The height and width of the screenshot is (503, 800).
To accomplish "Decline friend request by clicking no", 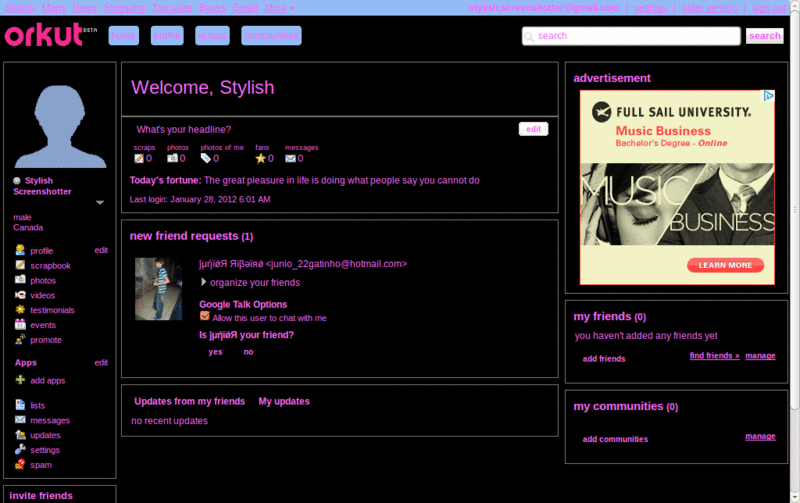I will (x=248, y=352).
